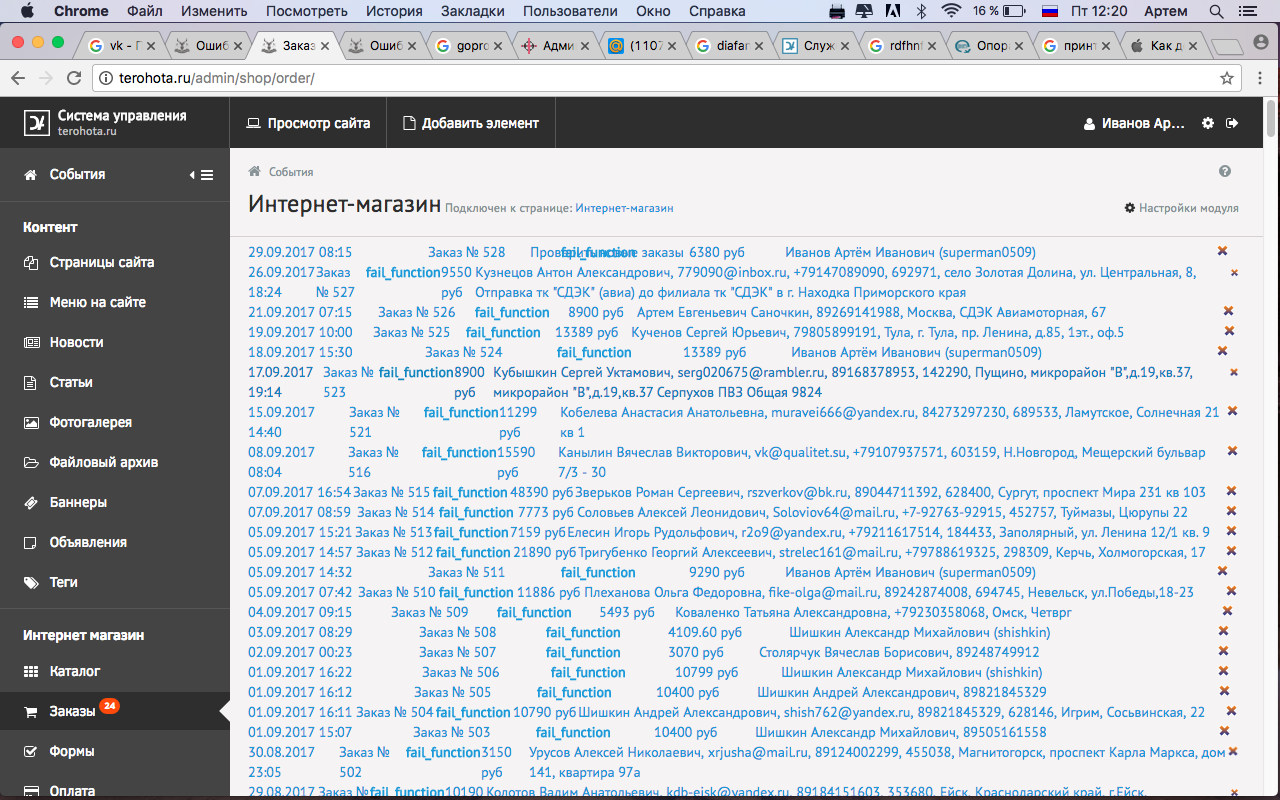Switch to the diafan browser tab
The height and width of the screenshot is (800, 1280).
click(728, 46)
